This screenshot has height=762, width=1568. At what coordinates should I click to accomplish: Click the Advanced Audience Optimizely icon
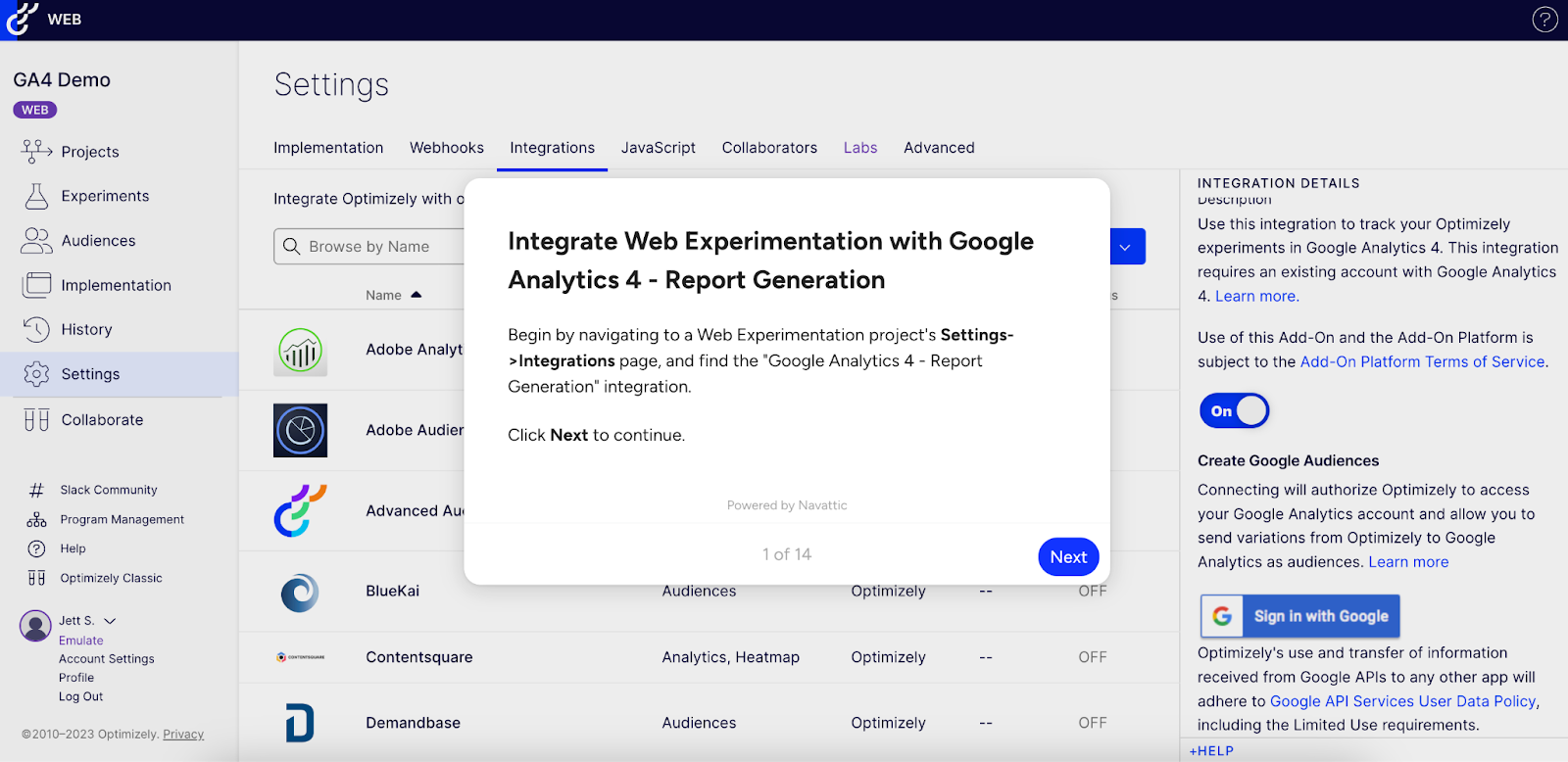click(300, 510)
